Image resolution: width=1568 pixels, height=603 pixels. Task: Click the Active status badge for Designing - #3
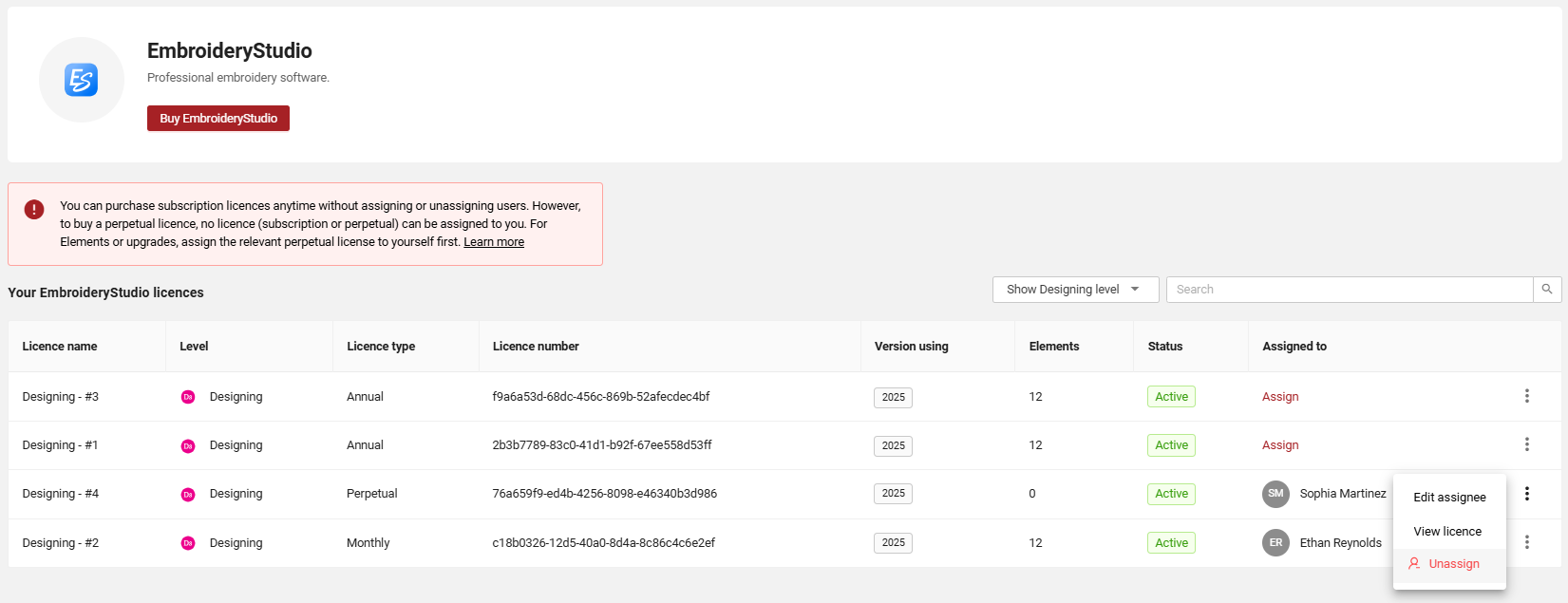click(1171, 397)
